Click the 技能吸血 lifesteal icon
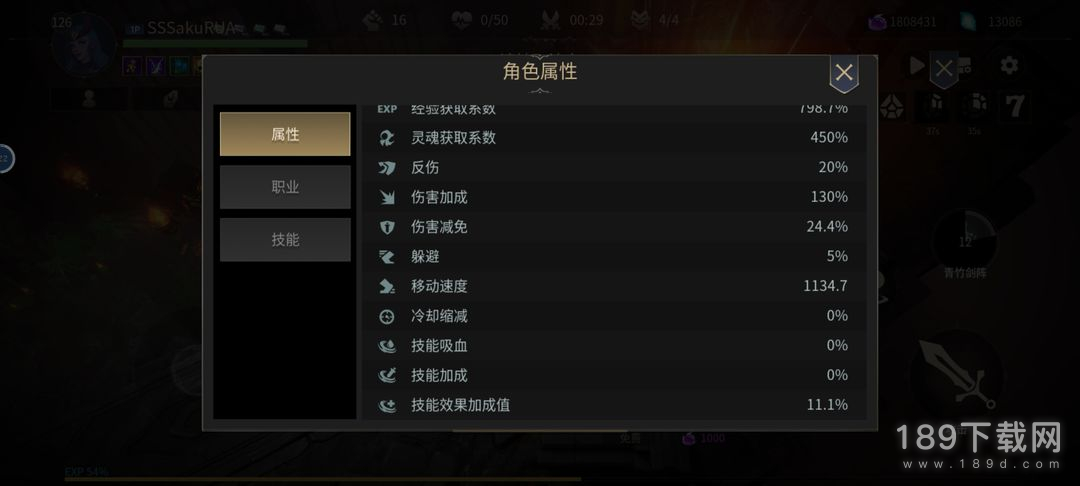 click(x=387, y=346)
